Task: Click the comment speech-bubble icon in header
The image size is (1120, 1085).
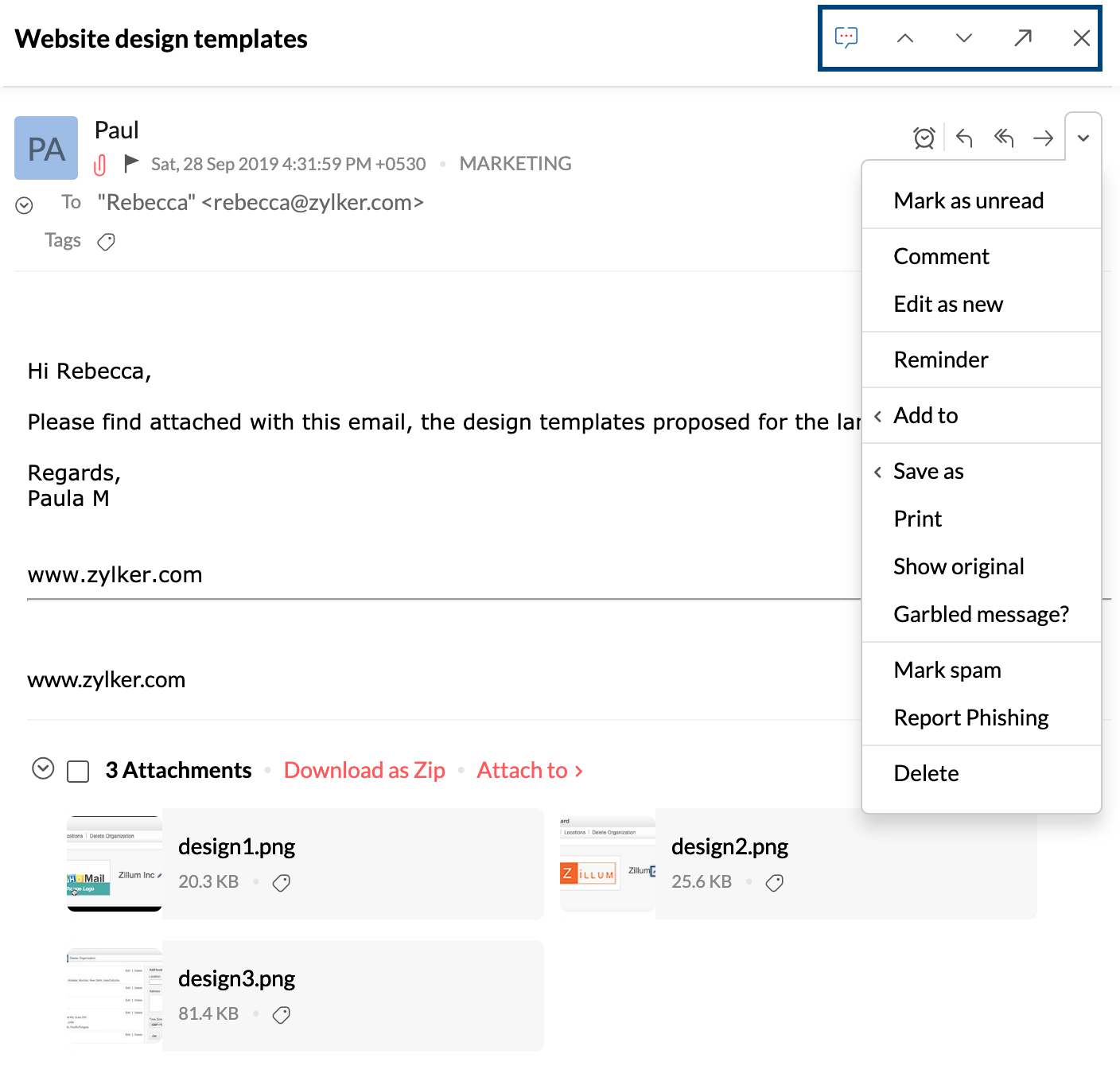Action: pos(846,37)
